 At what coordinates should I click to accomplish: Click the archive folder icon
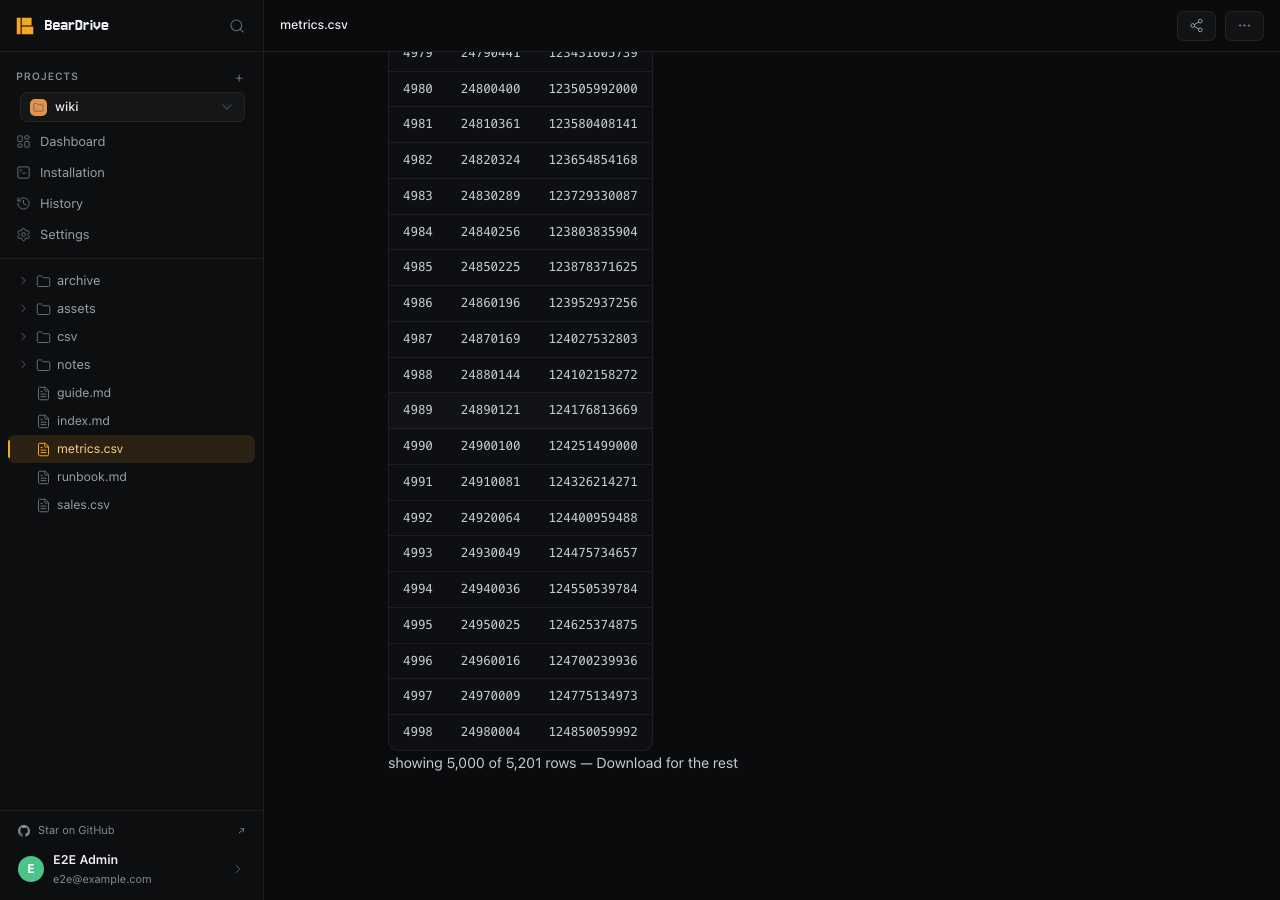(x=43, y=281)
